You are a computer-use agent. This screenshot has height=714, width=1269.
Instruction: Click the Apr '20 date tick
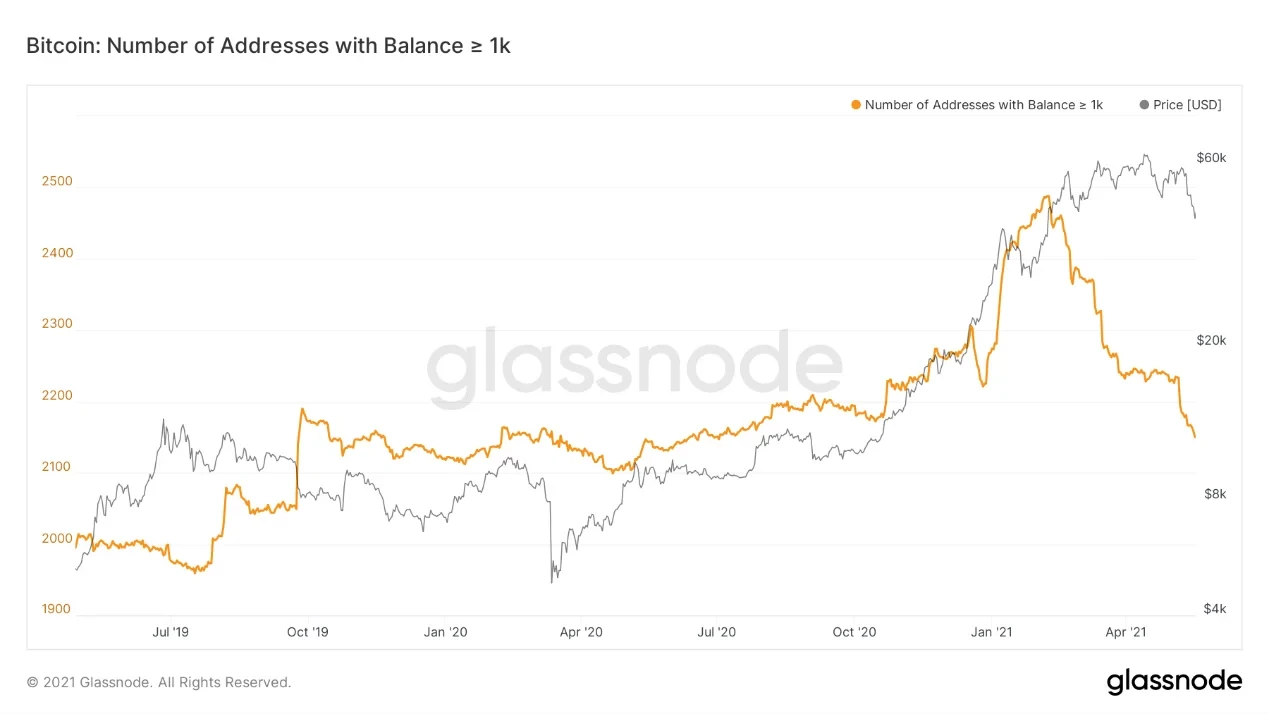pyautogui.click(x=581, y=632)
